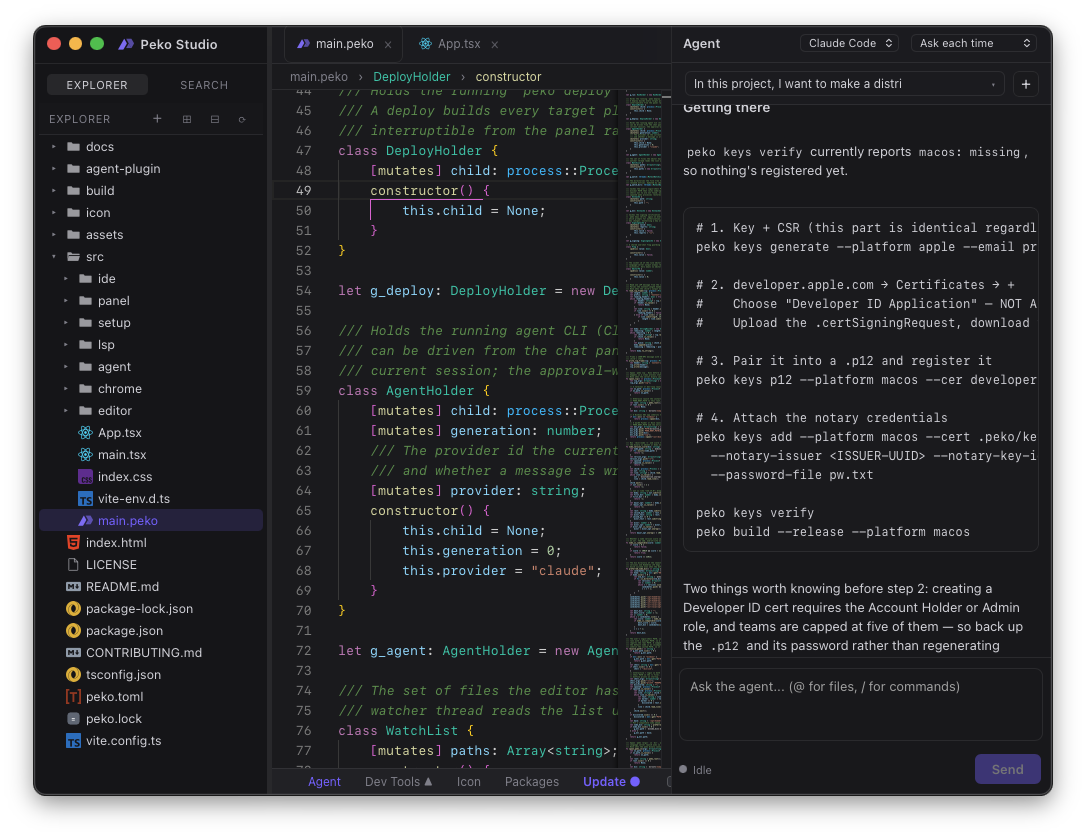
Task: Open the Icon bottom tab
Action: click(x=468, y=782)
